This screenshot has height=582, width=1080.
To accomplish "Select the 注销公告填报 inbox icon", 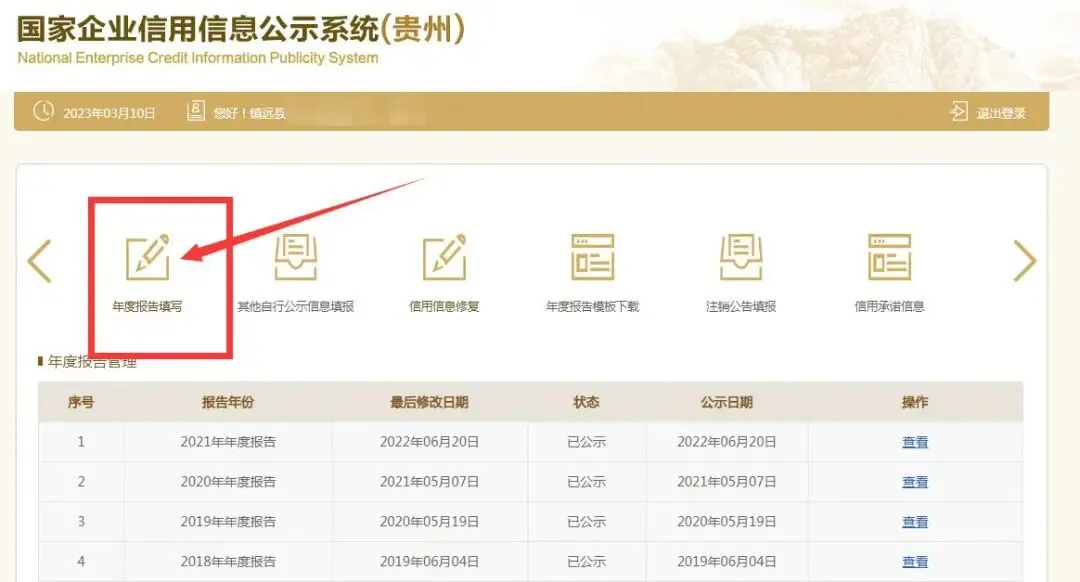I will pyautogui.click(x=740, y=258).
